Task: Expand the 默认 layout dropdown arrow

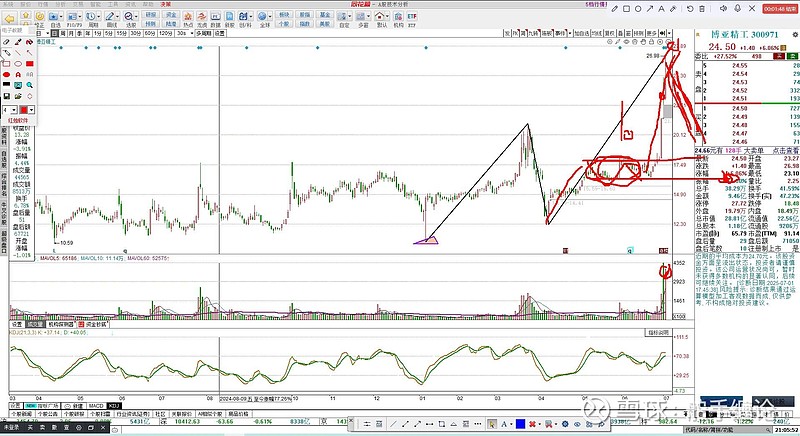Action: click(x=387, y=16)
